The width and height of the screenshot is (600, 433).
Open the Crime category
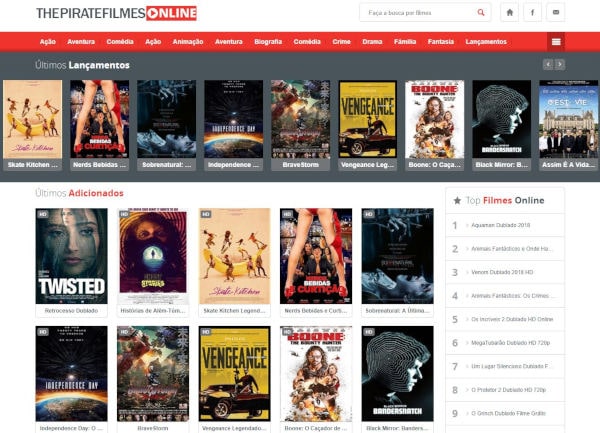coord(341,42)
